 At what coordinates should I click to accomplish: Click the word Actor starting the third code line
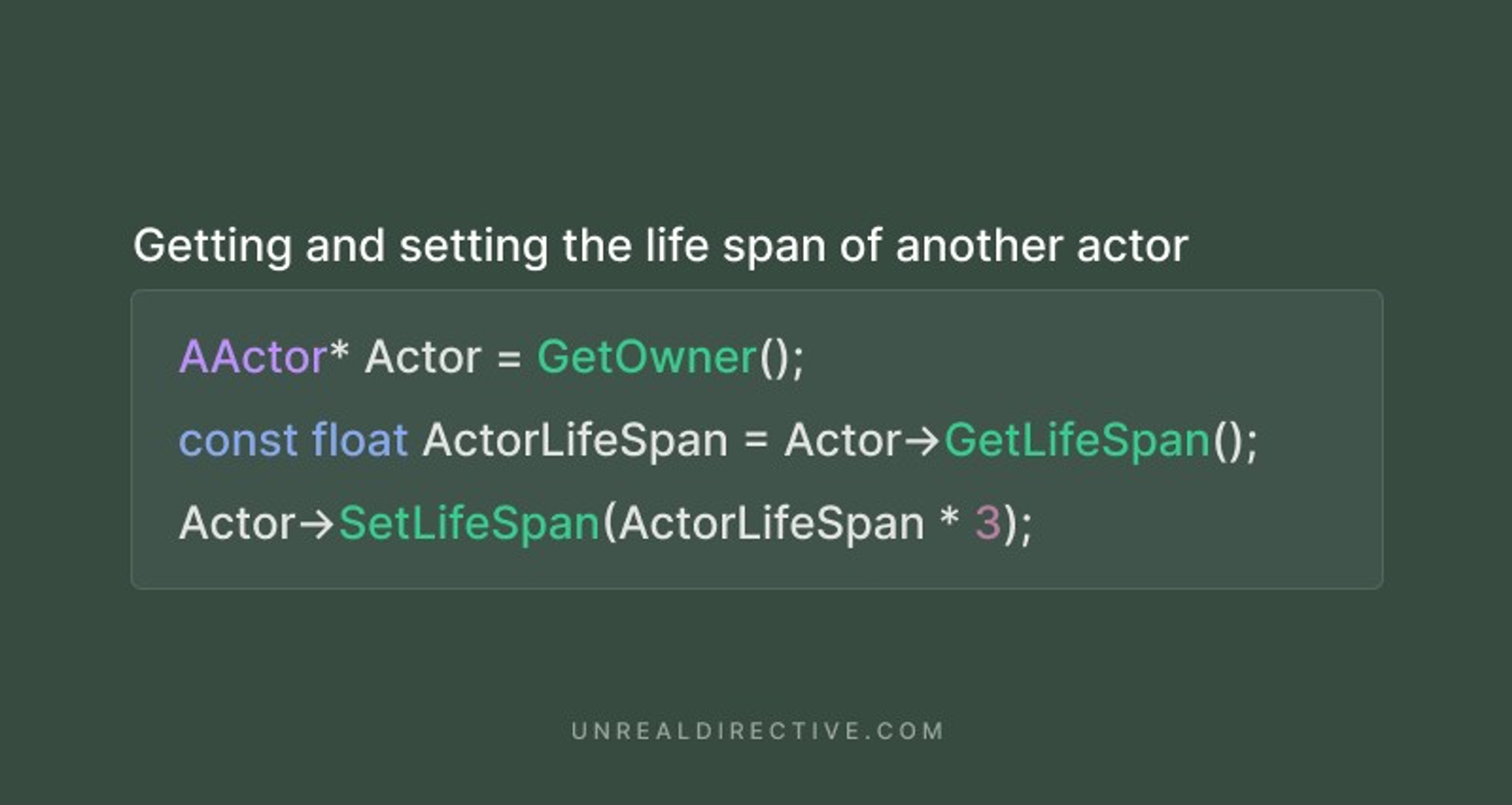237,523
